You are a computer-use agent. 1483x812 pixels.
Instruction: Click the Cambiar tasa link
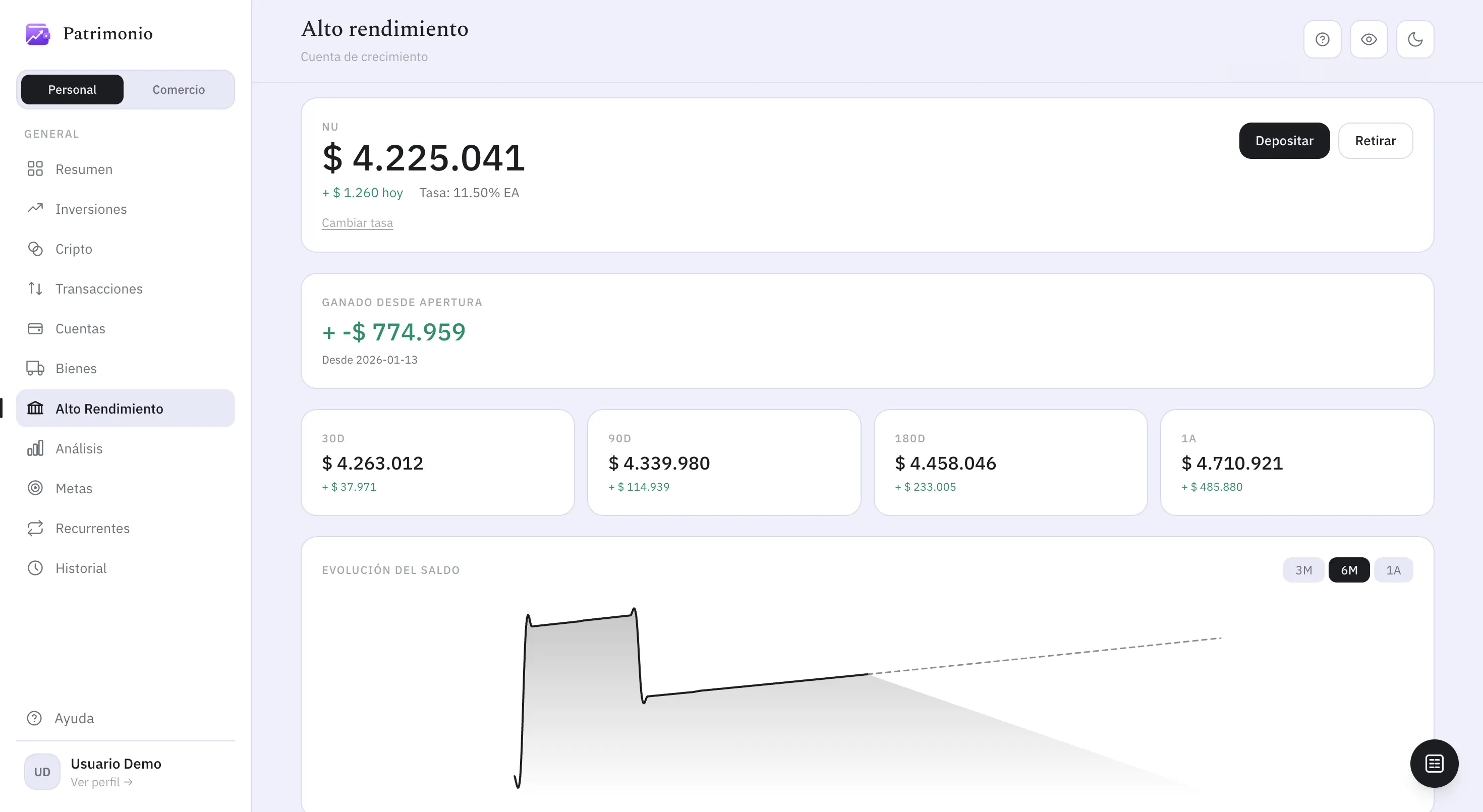pyautogui.click(x=357, y=223)
